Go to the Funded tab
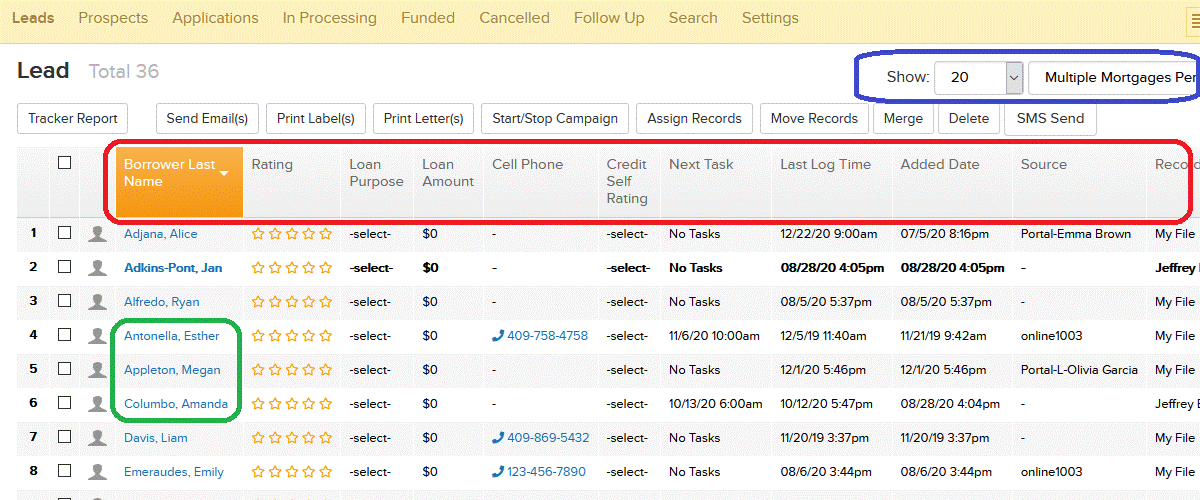Screen dimensions: 1200x500 click(428, 18)
